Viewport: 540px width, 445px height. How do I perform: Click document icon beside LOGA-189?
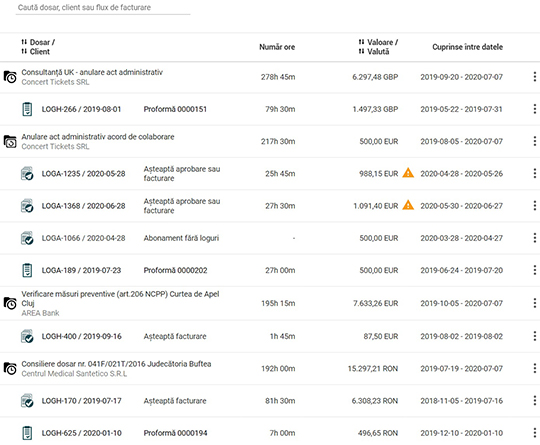(27, 270)
